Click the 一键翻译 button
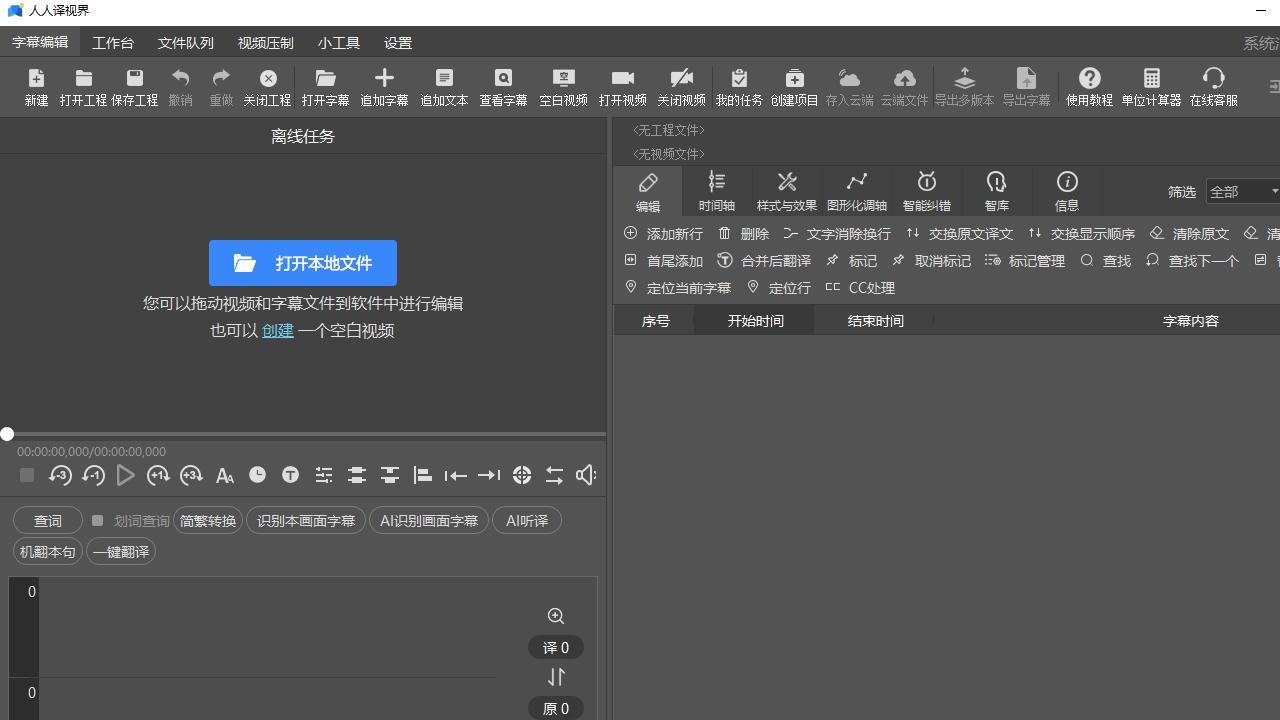 (x=121, y=552)
